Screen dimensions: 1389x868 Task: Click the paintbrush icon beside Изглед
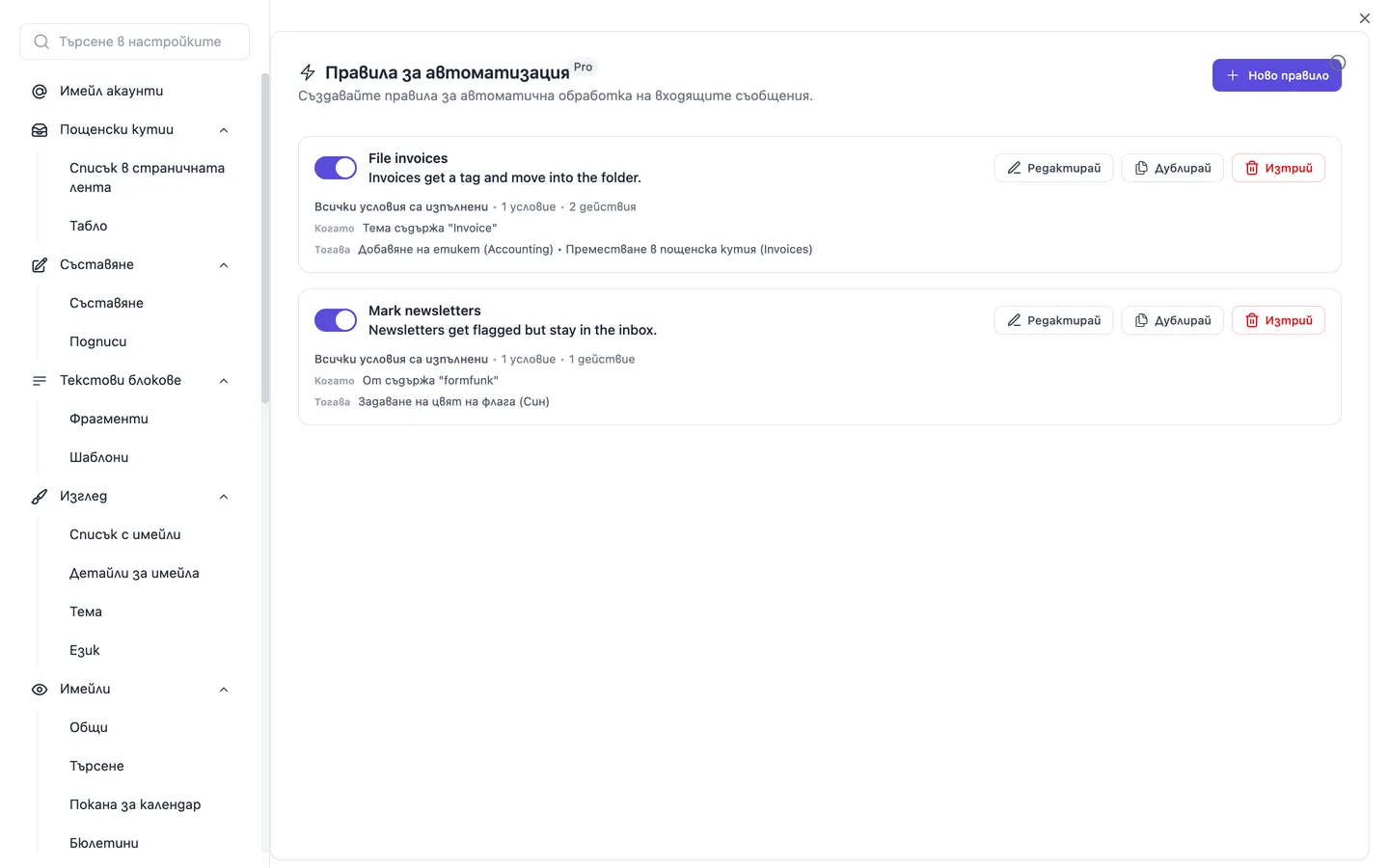[40, 497]
